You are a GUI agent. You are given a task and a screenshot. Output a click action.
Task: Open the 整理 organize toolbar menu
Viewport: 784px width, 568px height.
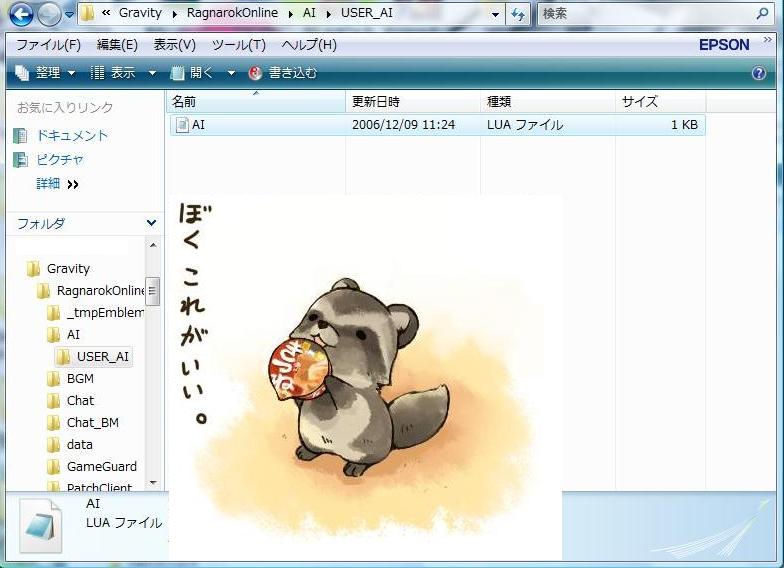(x=45, y=73)
